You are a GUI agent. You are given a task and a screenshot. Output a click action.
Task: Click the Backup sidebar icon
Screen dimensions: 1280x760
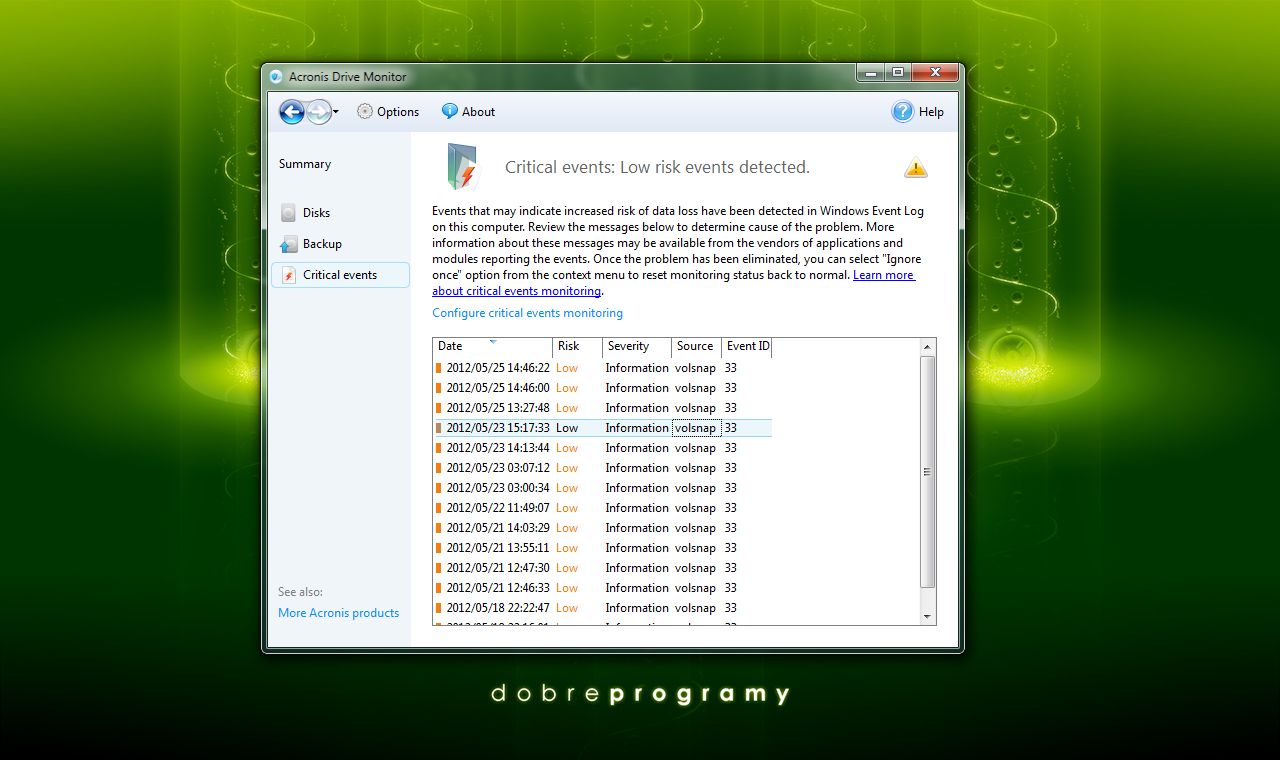point(288,244)
